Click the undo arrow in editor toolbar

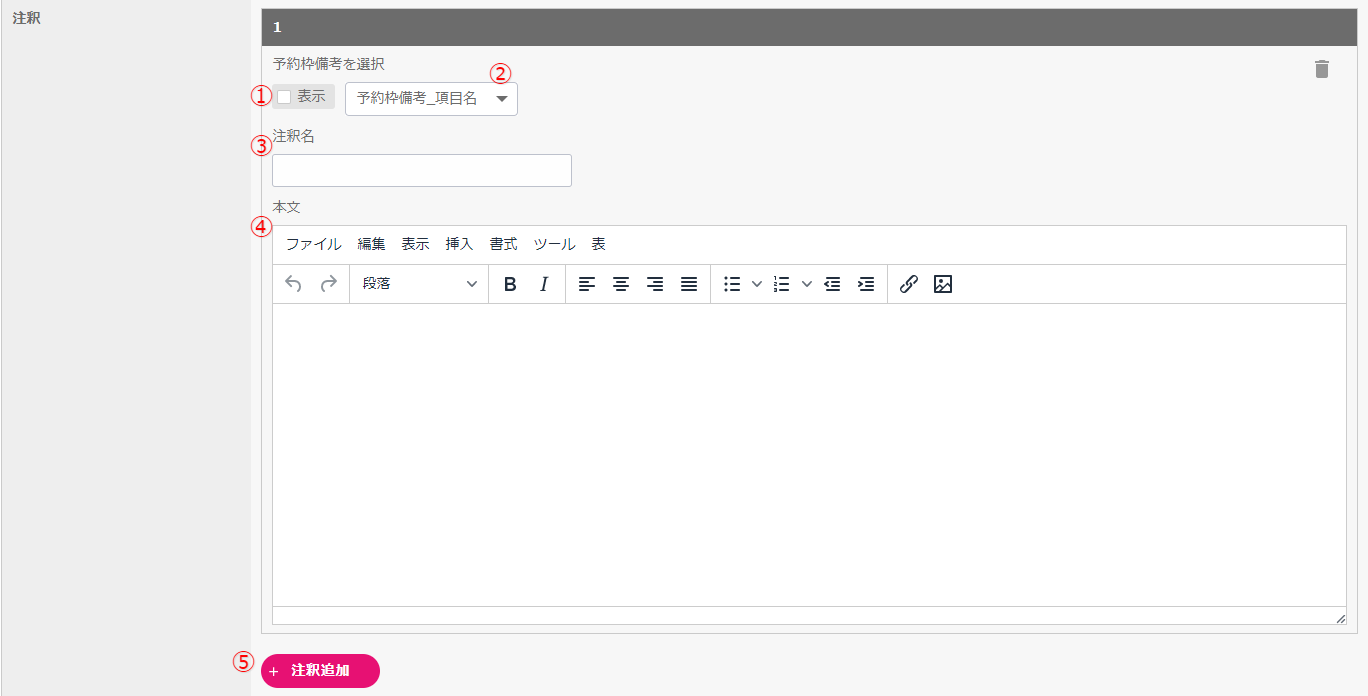293,284
